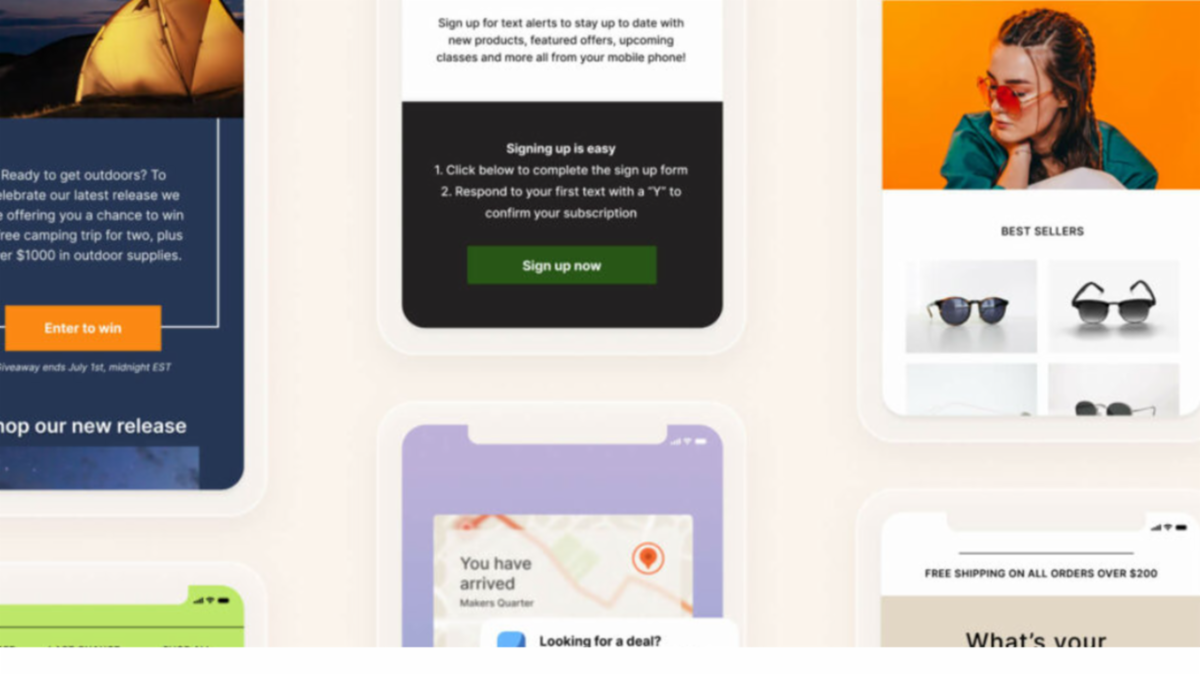Screen dimensions: 1200x675
Task: Tap the blue app icon beside Looking for a deal
Action: (x=511, y=640)
